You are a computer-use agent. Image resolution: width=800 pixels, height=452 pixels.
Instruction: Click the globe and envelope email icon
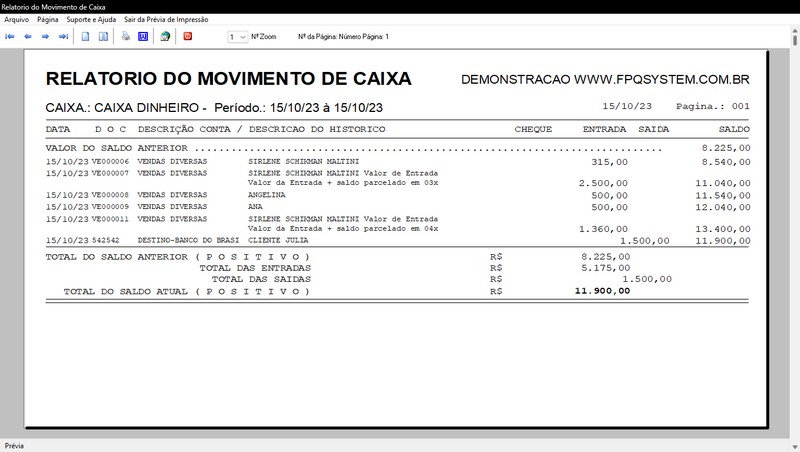(165, 36)
